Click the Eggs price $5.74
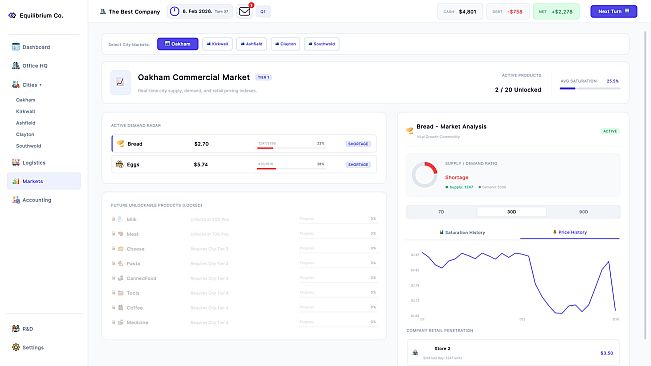The image size is (651, 366). pyautogui.click(x=201, y=165)
